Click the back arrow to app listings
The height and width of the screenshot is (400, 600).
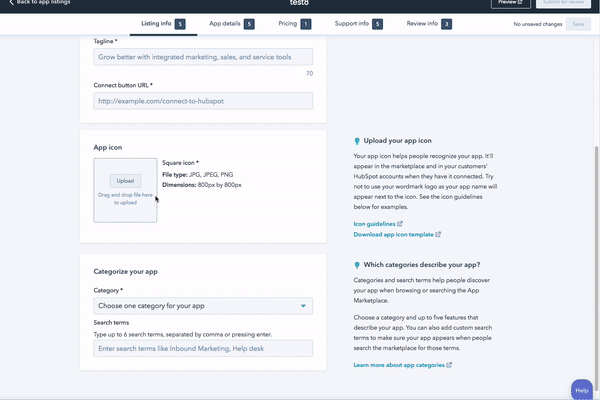click(9, 3)
